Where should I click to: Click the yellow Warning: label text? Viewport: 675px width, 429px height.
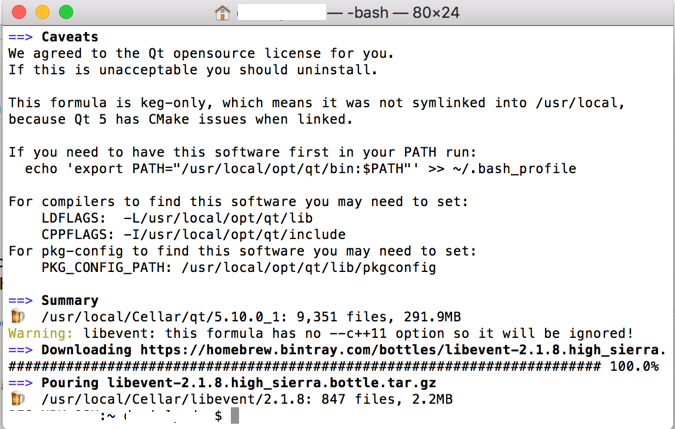(40, 333)
